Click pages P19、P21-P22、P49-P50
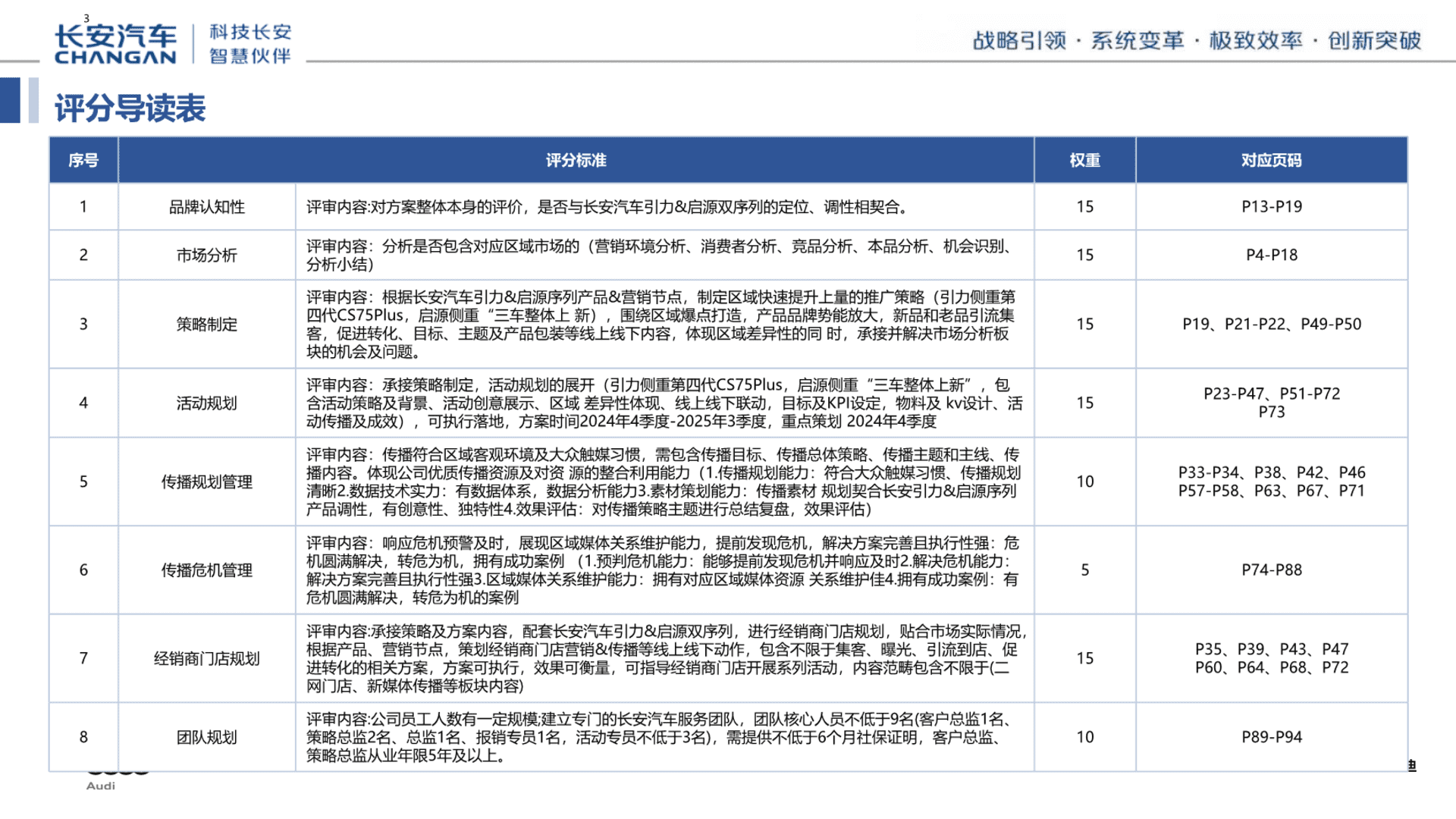This screenshot has height=819, width=1456. (x=1272, y=324)
